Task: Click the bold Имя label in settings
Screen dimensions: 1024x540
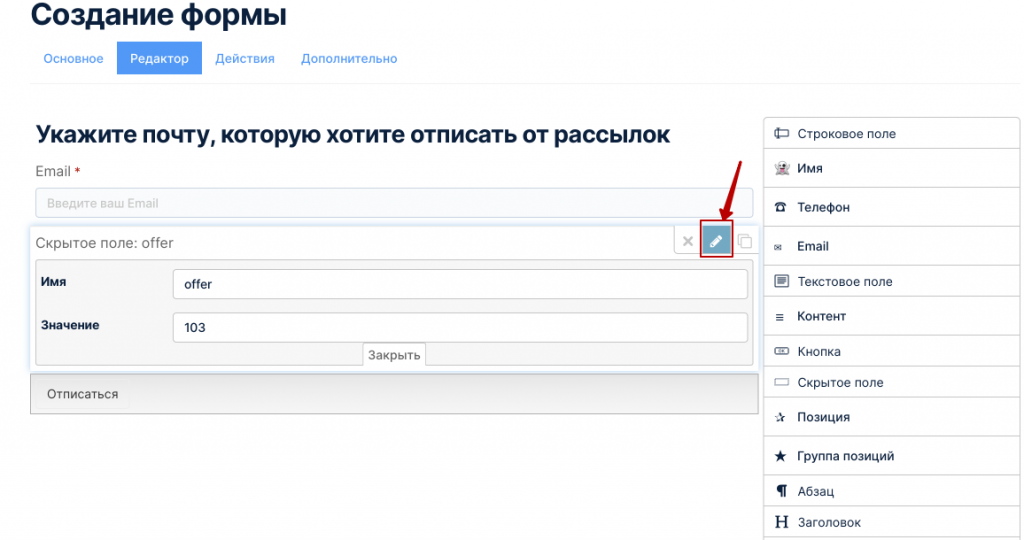Action: tap(54, 281)
